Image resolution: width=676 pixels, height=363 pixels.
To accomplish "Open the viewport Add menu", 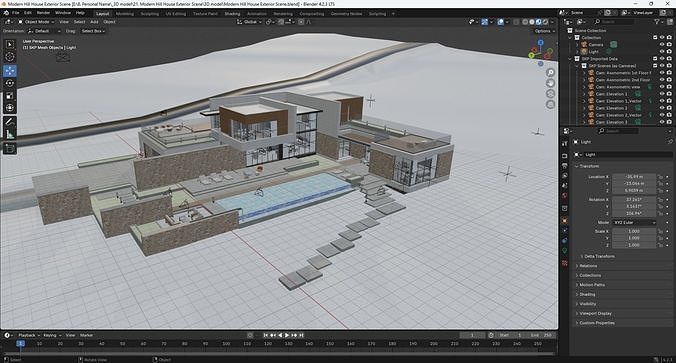I will pyautogui.click(x=94, y=22).
